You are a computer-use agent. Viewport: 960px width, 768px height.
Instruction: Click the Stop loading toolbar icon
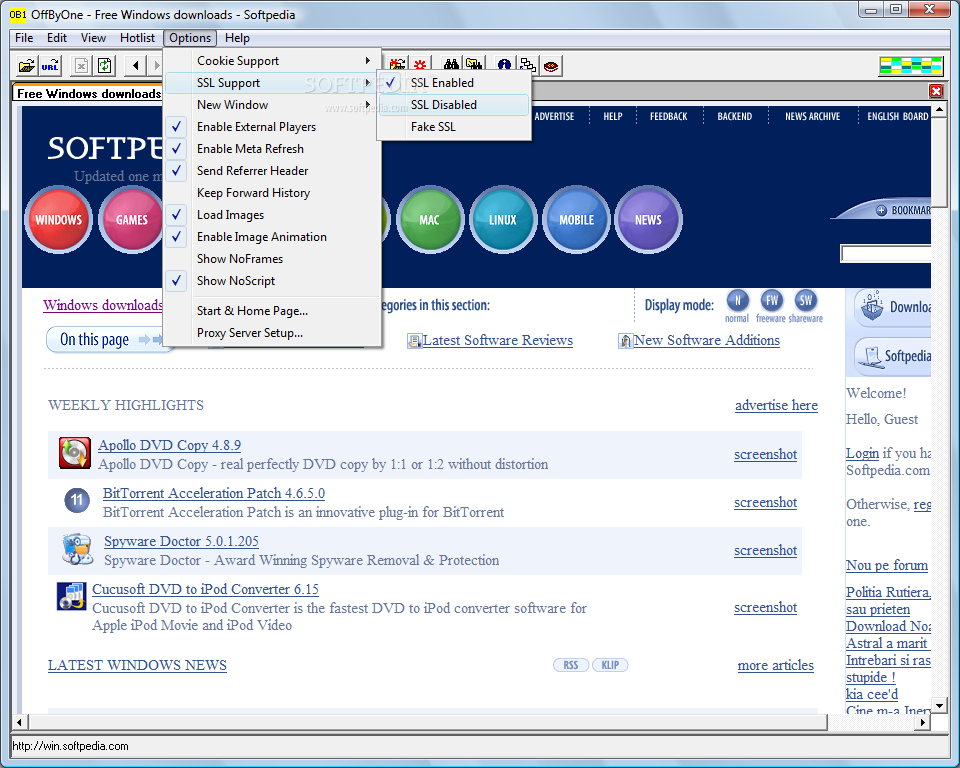[81, 65]
